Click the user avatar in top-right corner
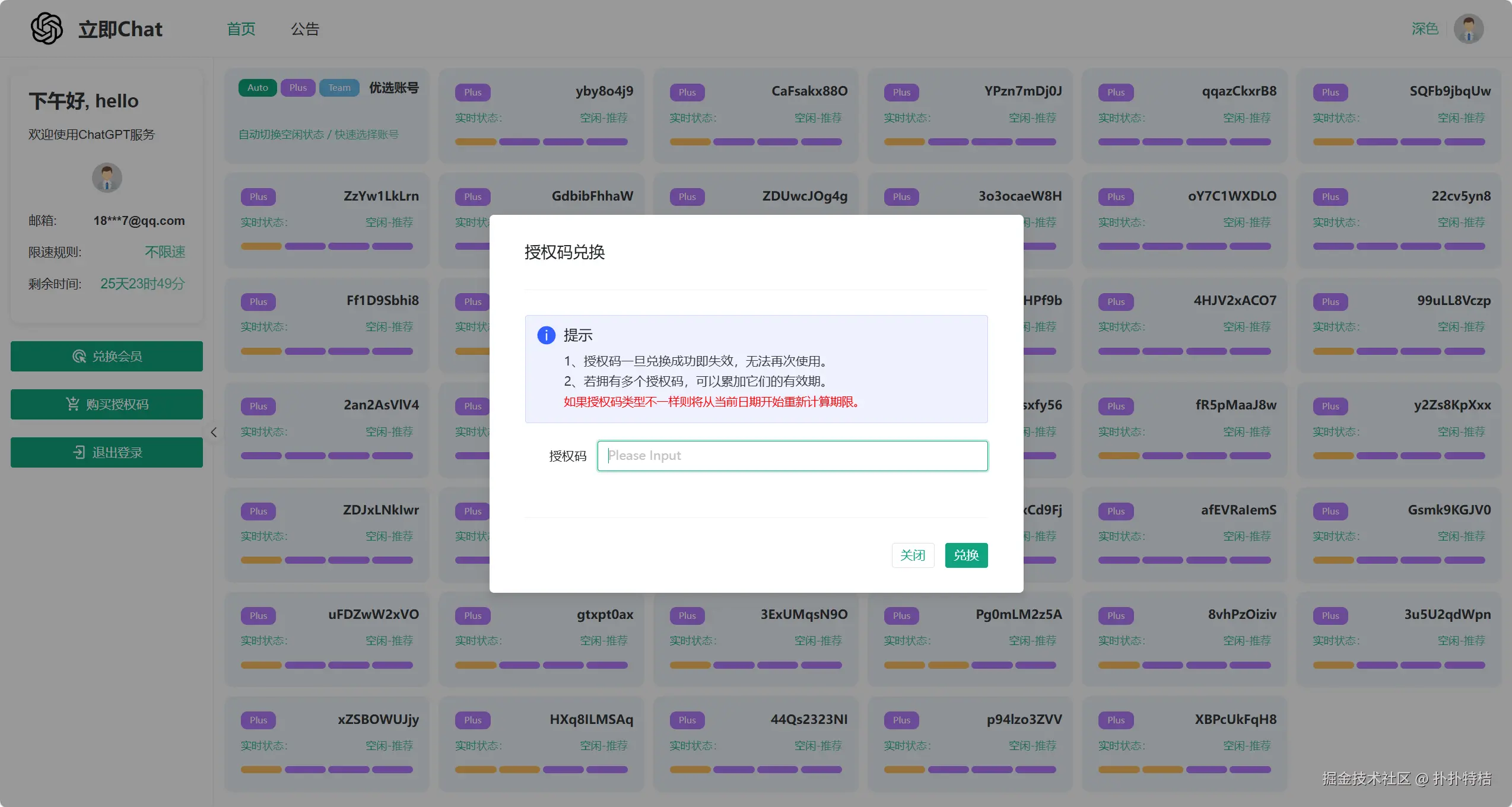The width and height of the screenshot is (1512, 807). click(x=1469, y=28)
